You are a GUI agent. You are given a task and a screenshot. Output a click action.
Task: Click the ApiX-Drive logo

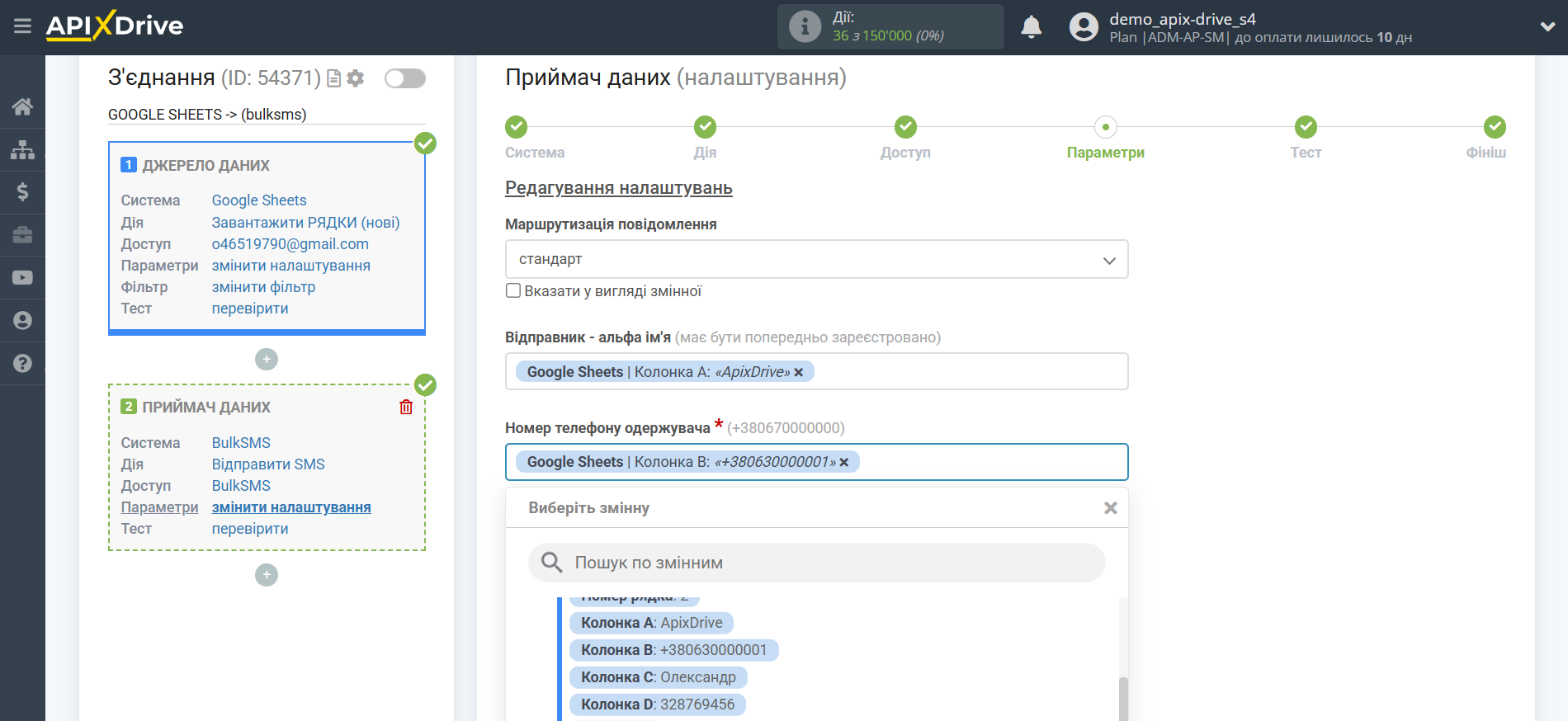point(115,26)
